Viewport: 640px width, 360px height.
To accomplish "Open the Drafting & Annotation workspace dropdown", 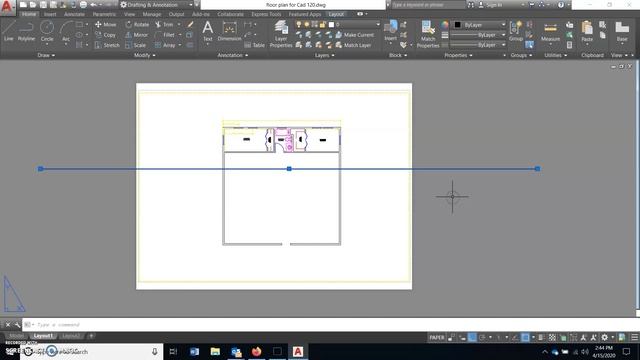I will click(156, 5).
